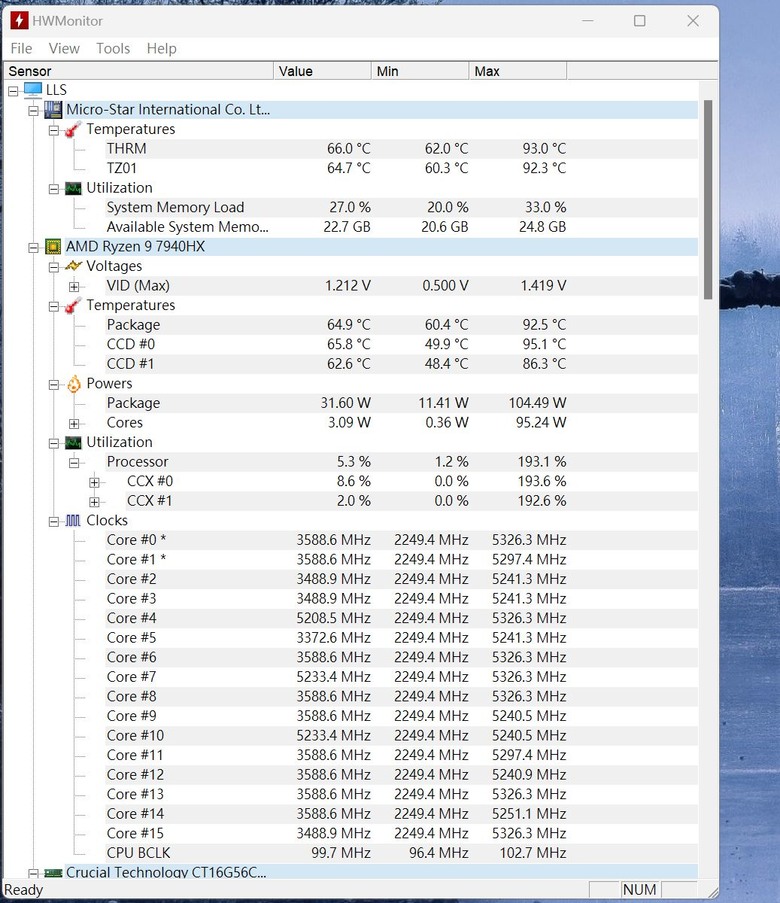Collapse the Processor utilization entry
The image size is (780, 903).
tap(74, 462)
